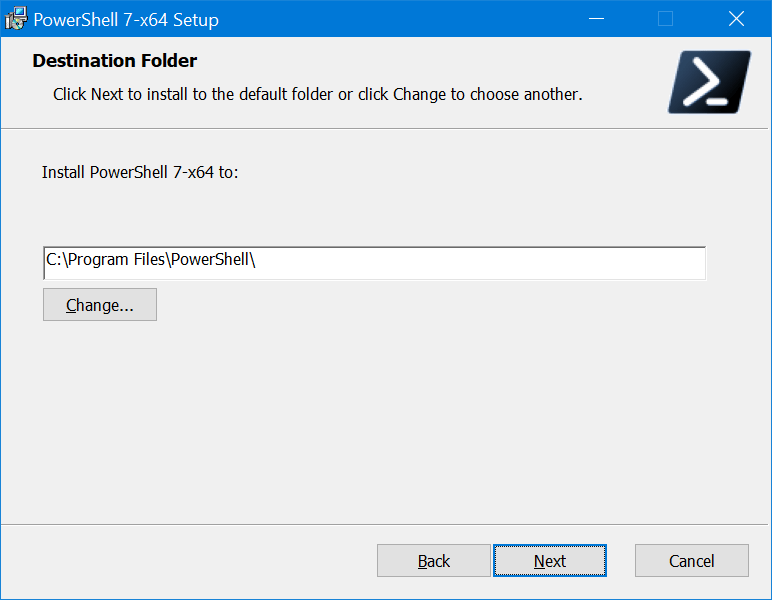Open the Change... folder browser
The image size is (772, 600).
click(x=100, y=305)
